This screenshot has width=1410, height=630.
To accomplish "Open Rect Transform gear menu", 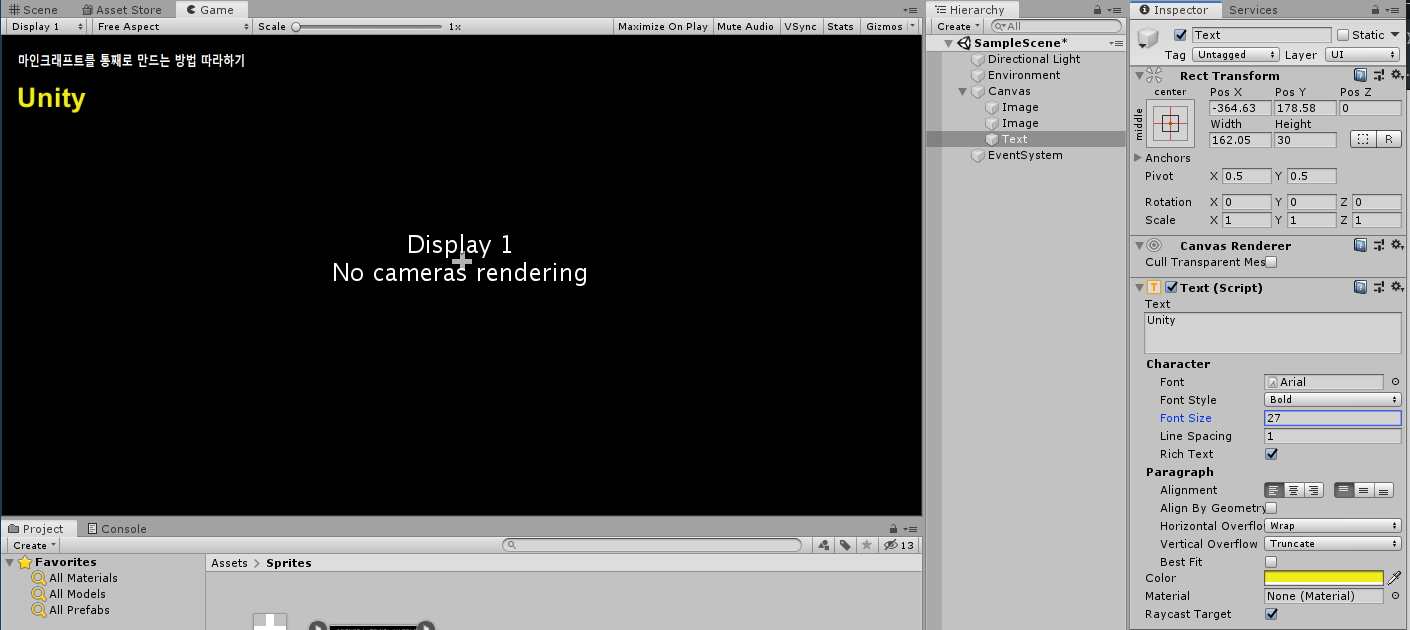I will click(x=1396, y=75).
